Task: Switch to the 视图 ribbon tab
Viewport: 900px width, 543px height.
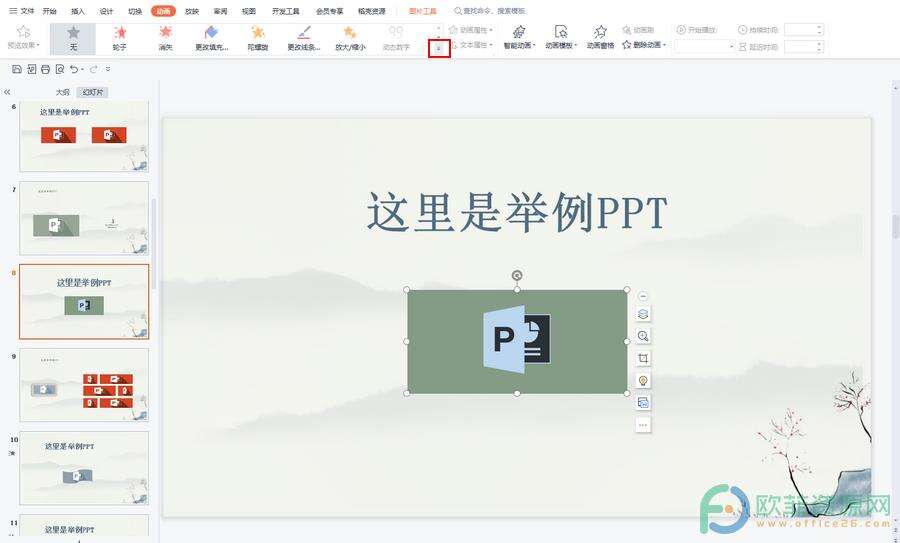Action: tap(249, 11)
